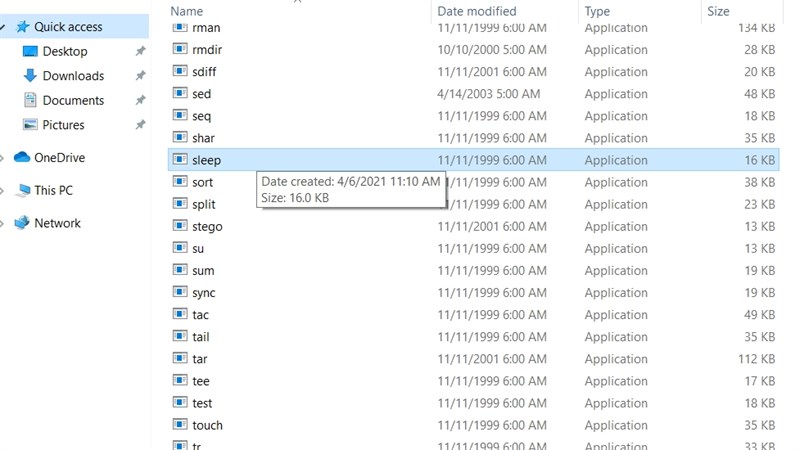Click the 48 KB size of sed
Viewport: 800px width, 450px height.
coord(759,94)
